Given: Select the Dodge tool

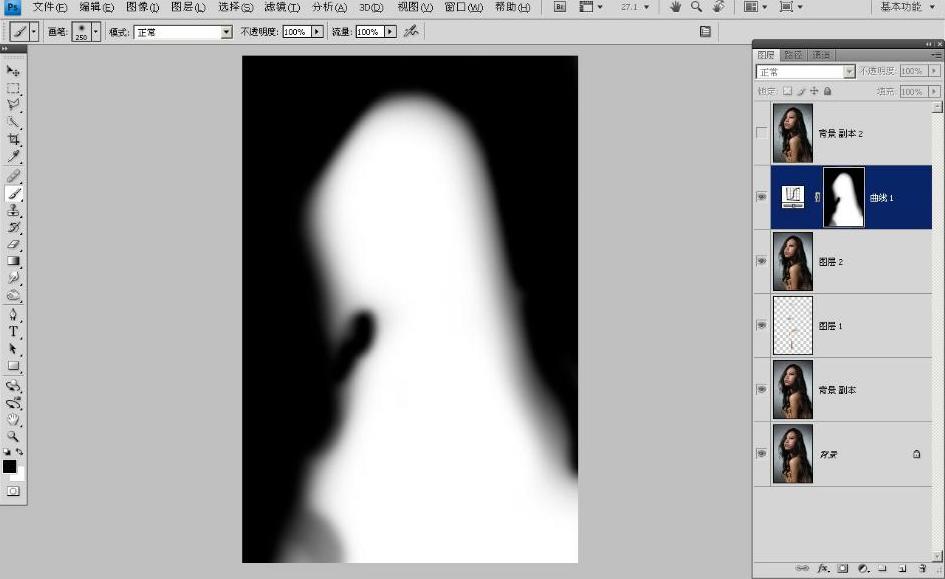Looking at the screenshot, I should [x=13, y=296].
